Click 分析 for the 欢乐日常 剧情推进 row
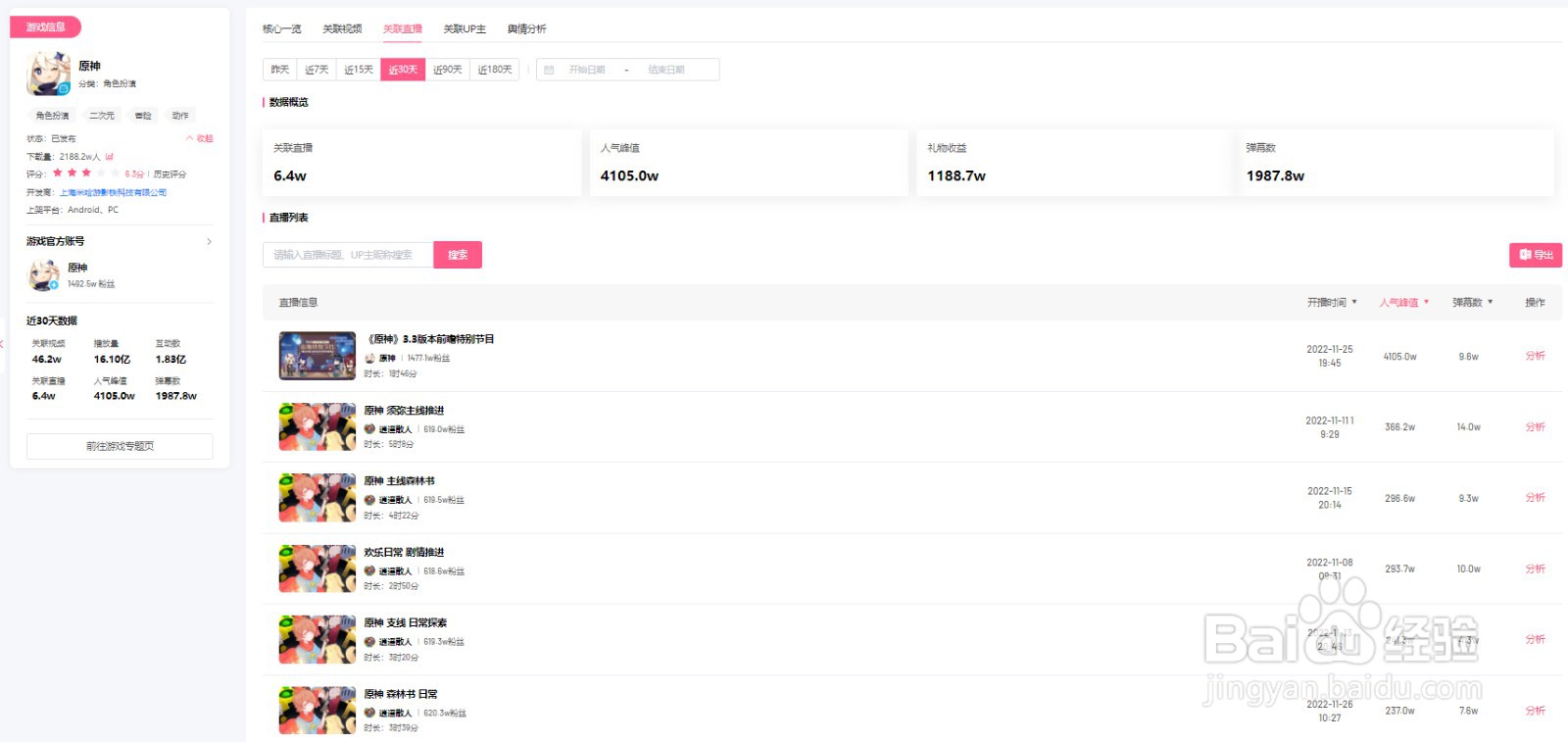Viewport: 1568px width, 742px height. point(1535,569)
